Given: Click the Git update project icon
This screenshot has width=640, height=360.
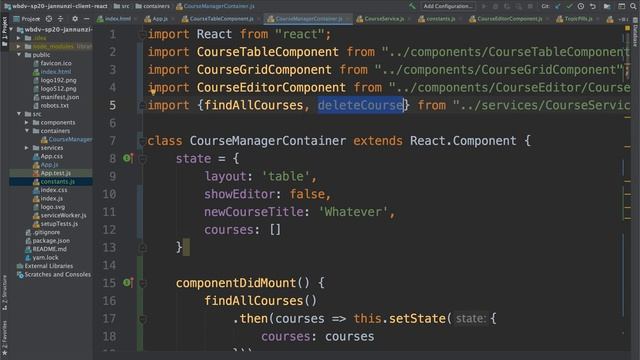Looking at the screenshot, I should coord(558,6).
